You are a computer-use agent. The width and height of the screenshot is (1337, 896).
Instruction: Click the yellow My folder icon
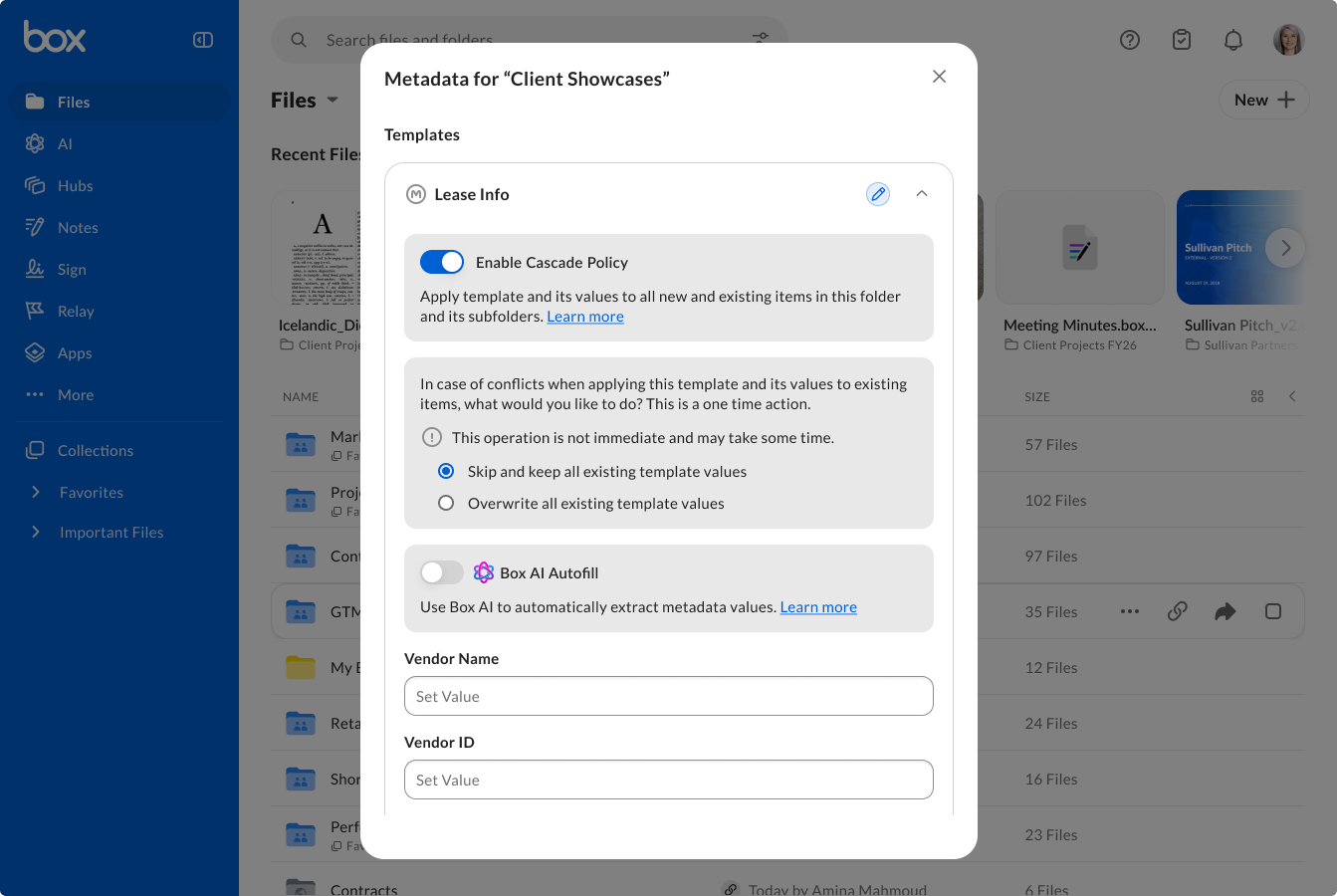(x=301, y=667)
